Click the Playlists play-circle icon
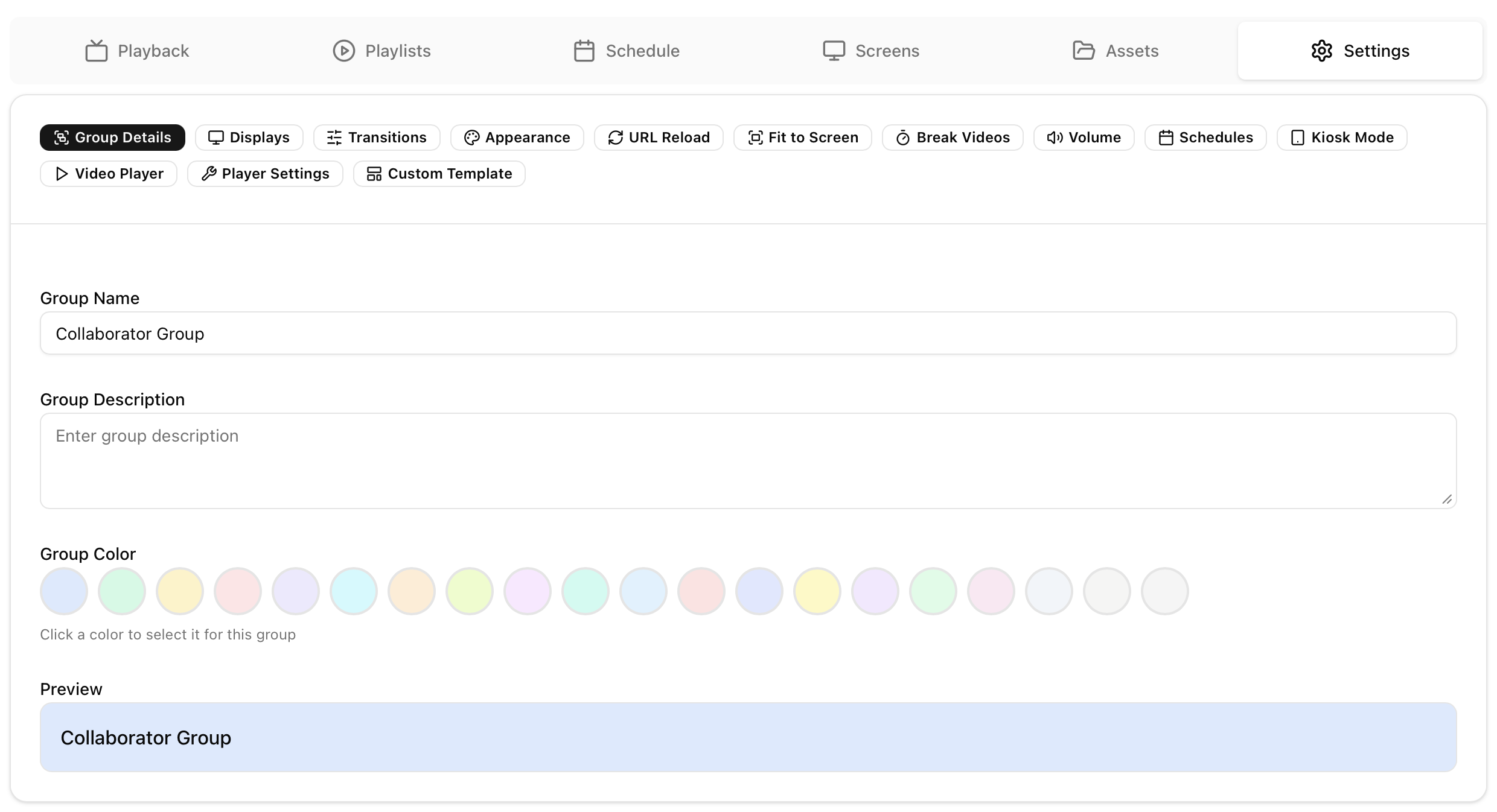 point(343,51)
